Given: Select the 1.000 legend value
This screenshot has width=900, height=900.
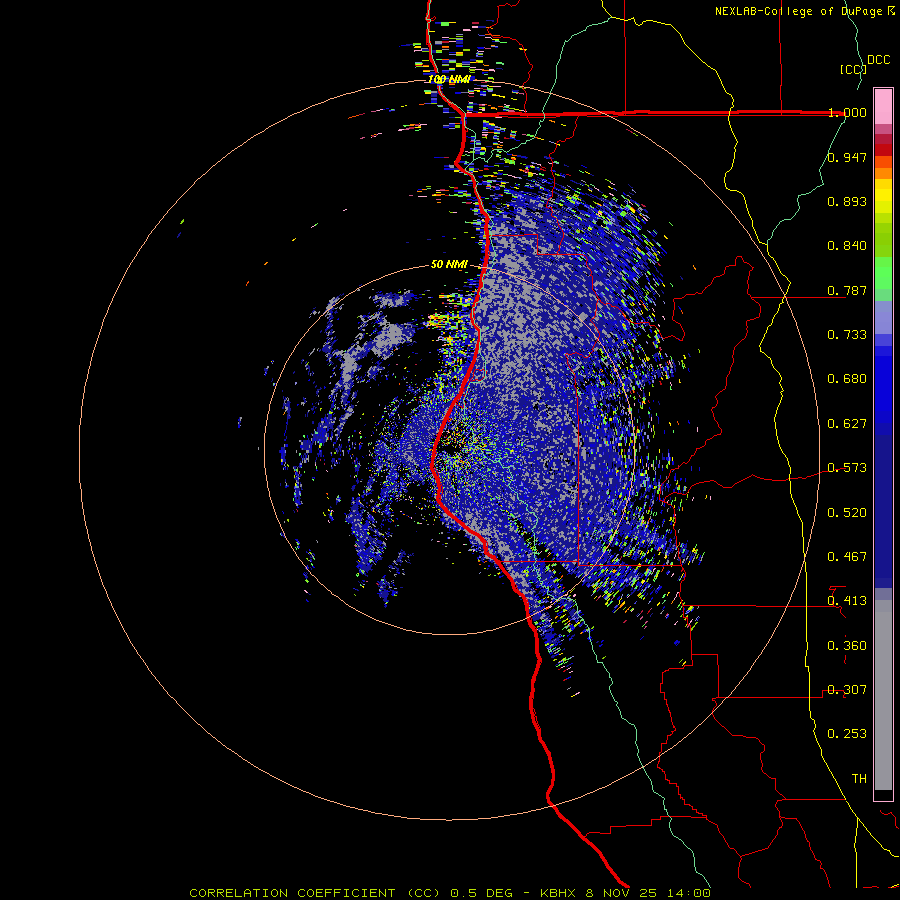Looking at the screenshot, I should tap(847, 112).
